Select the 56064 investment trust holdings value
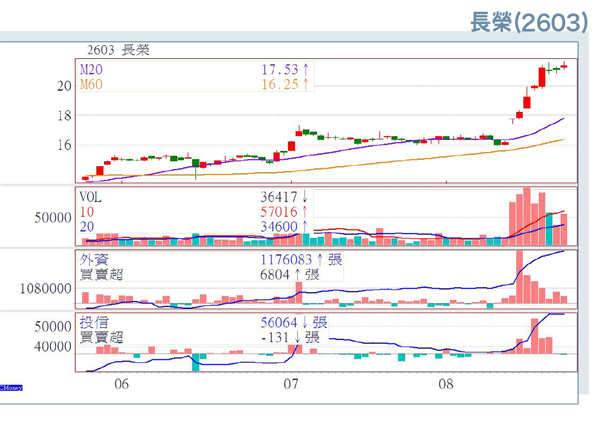Viewport: 600px width, 432px height. click(x=279, y=323)
